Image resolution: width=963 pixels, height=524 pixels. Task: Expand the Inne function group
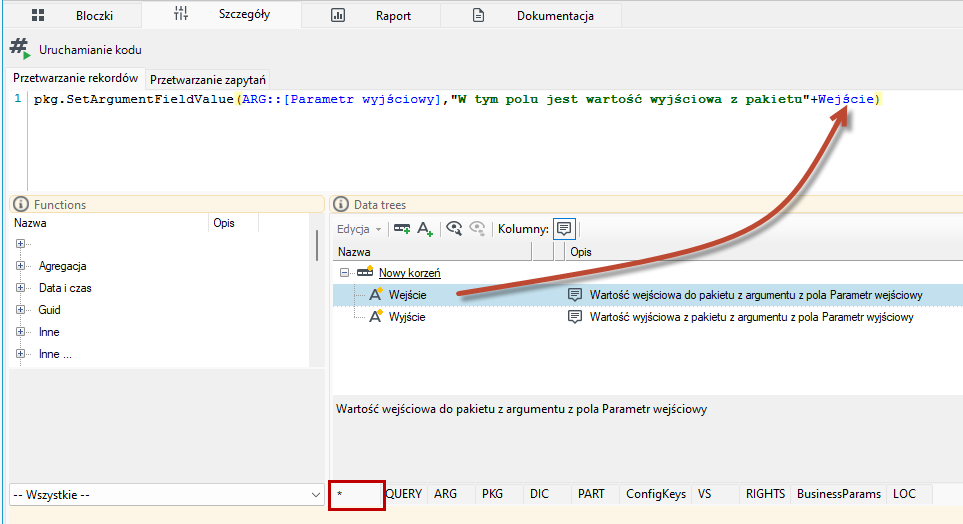click(20, 332)
